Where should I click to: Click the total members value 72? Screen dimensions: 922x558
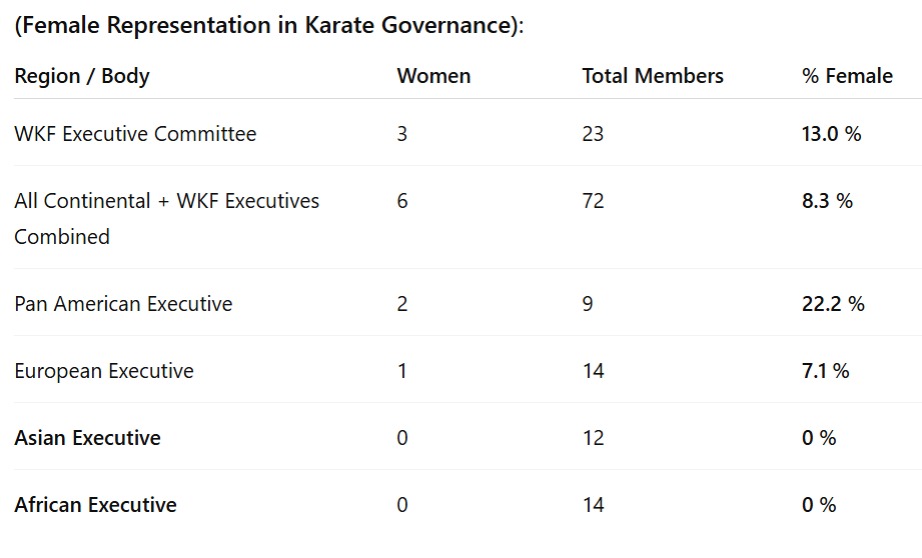(593, 201)
